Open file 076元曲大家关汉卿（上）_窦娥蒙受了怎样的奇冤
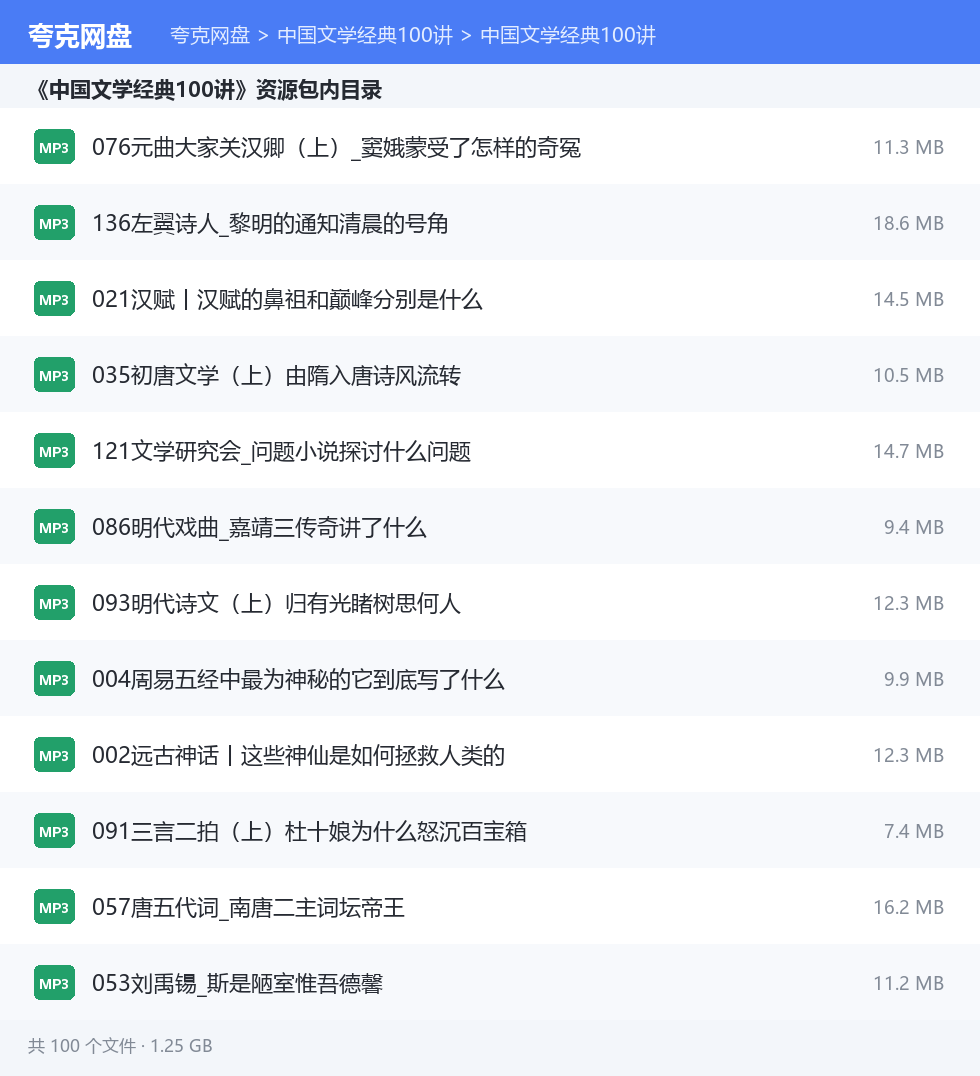The image size is (980, 1076). coord(336,148)
